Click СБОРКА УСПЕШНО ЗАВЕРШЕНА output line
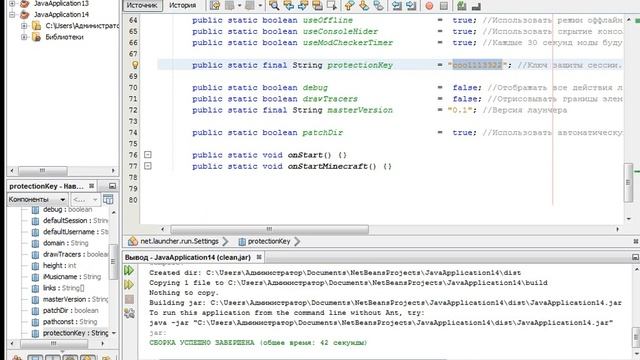Screen dimensions: 640x360 [258, 342]
